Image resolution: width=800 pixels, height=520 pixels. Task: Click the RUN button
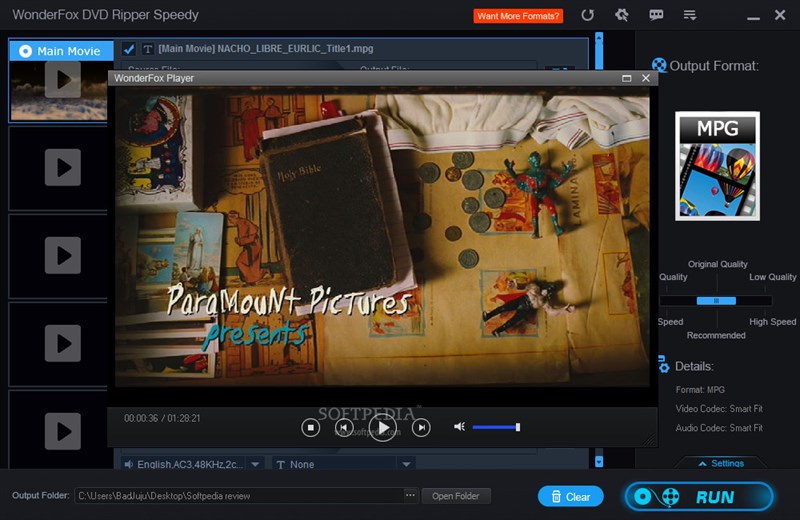pyautogui.click(x=699, y=497)
